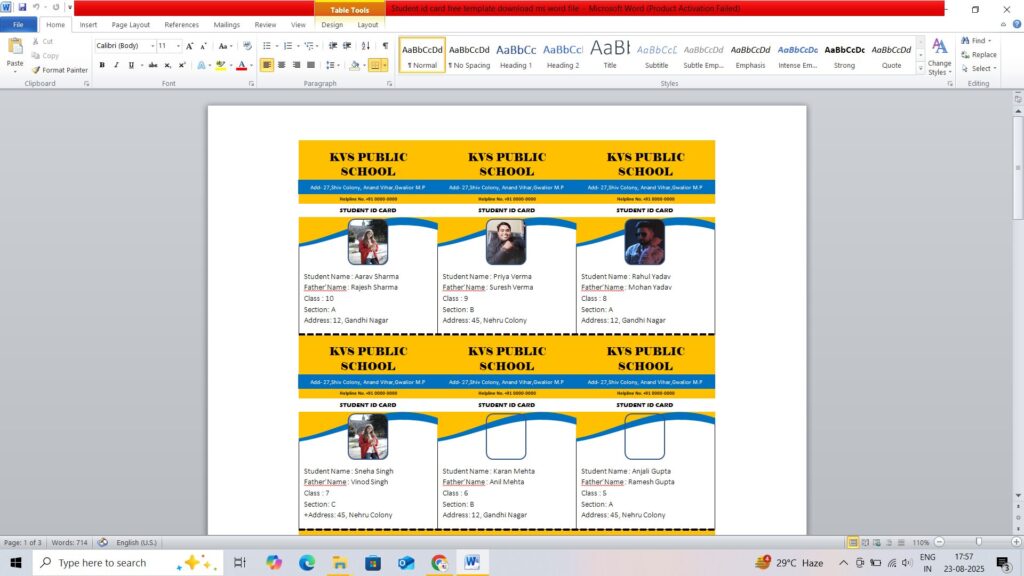Screen dimensions: 1024x576
Task: Click the Paste icon
Action: pyautogui.click(x=15, y=52)
